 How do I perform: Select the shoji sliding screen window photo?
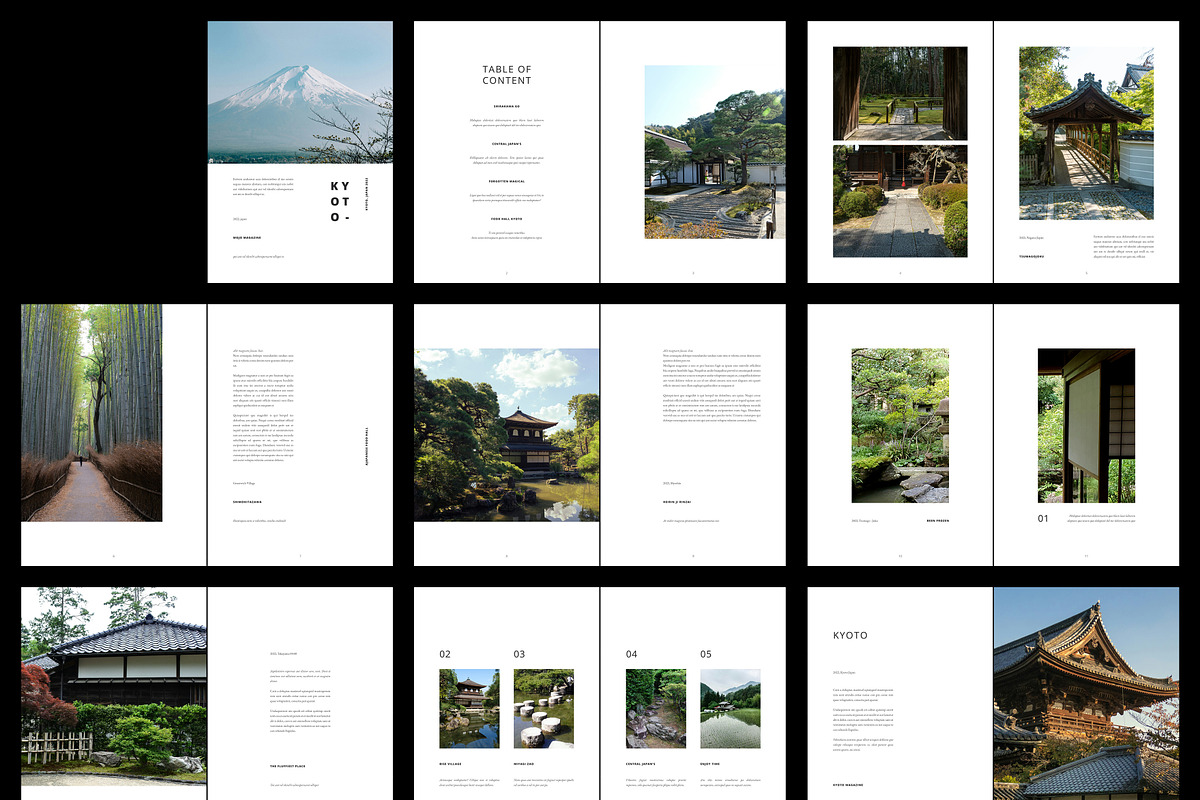[x=1086, y=425]
